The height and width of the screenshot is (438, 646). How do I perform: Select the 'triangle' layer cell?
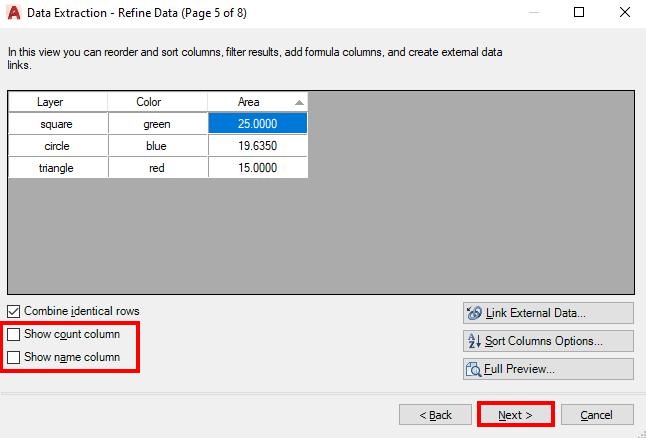point(58,168)
